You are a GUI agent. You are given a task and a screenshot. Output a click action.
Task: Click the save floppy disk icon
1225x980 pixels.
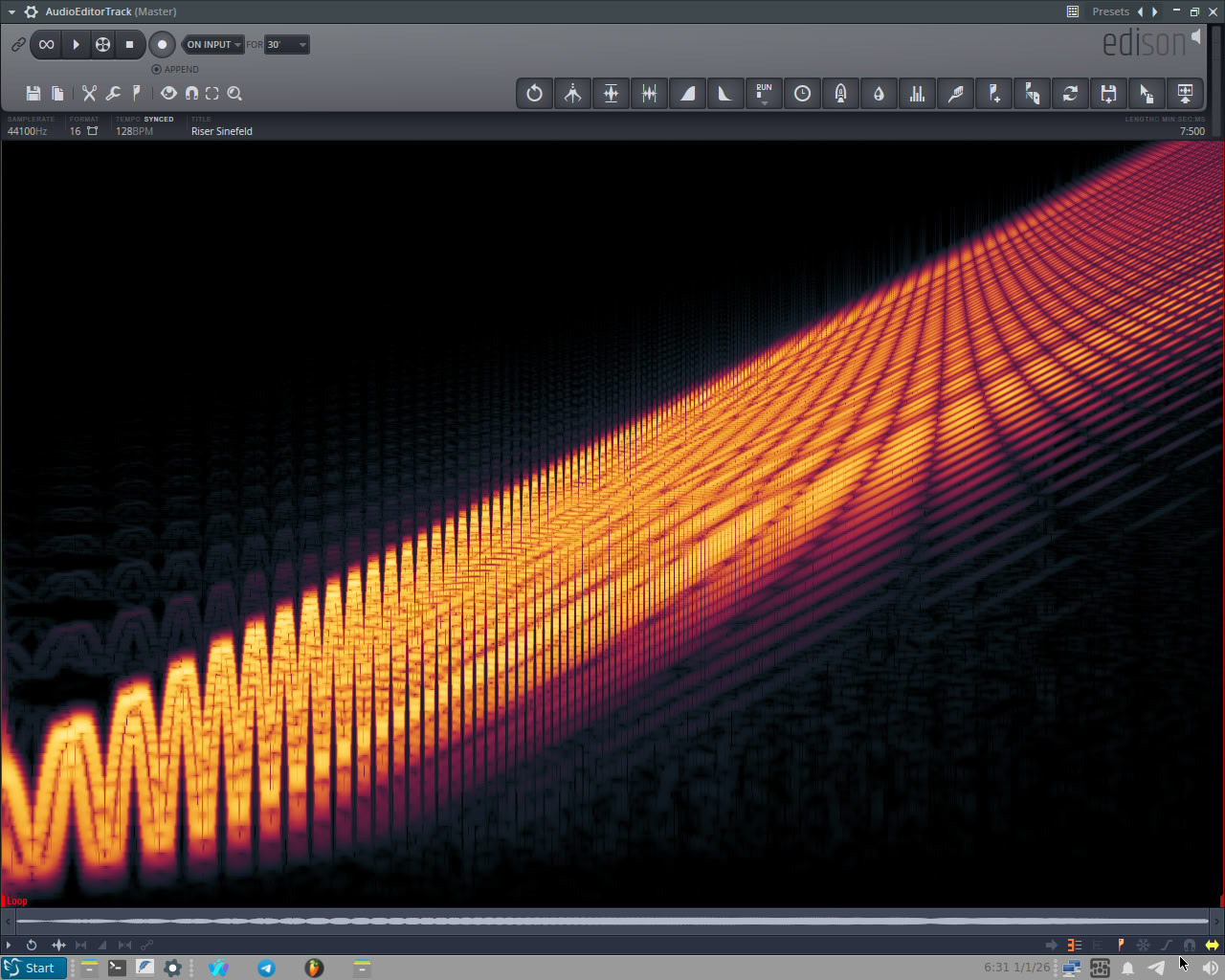pyautogui.click(x=33, y=93)
